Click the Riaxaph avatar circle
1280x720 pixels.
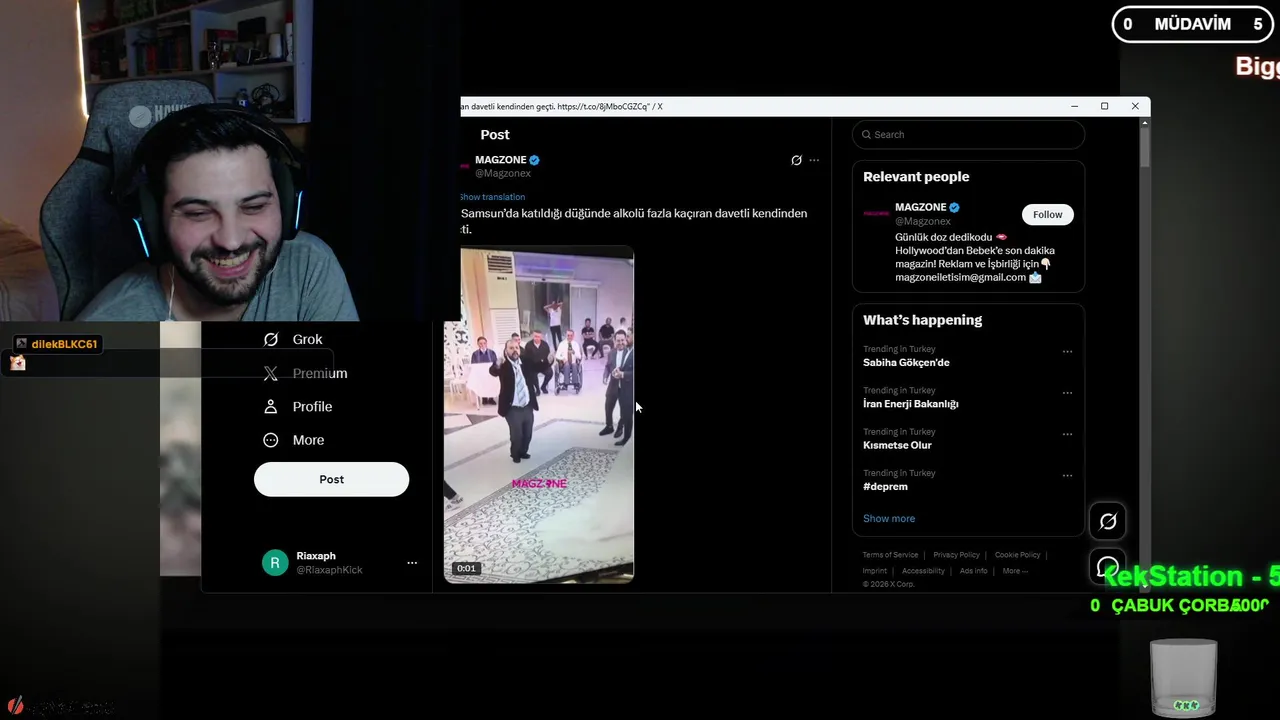click(x=275, y=563)
